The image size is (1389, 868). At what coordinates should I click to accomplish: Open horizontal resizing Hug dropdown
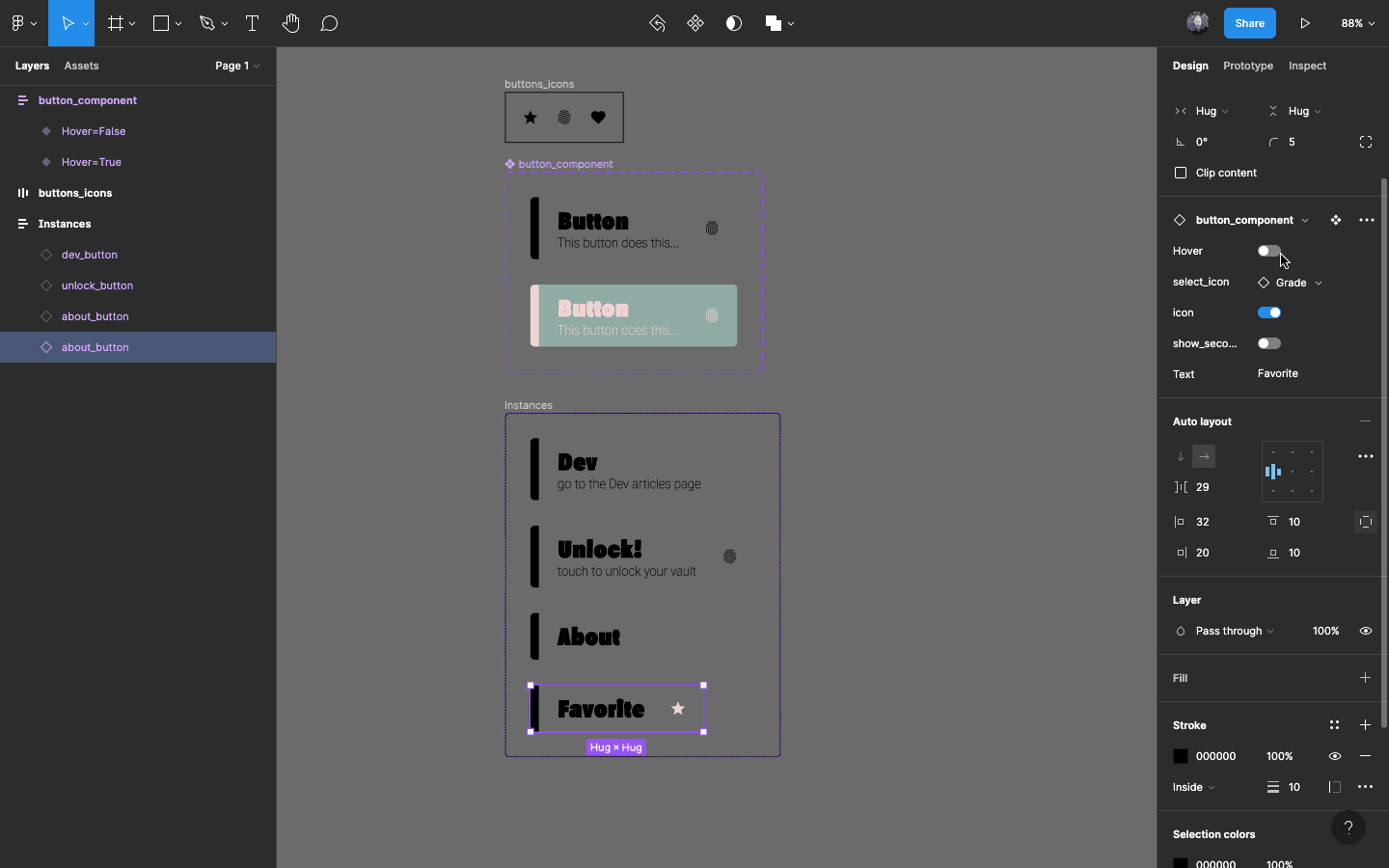point(1212,111)
